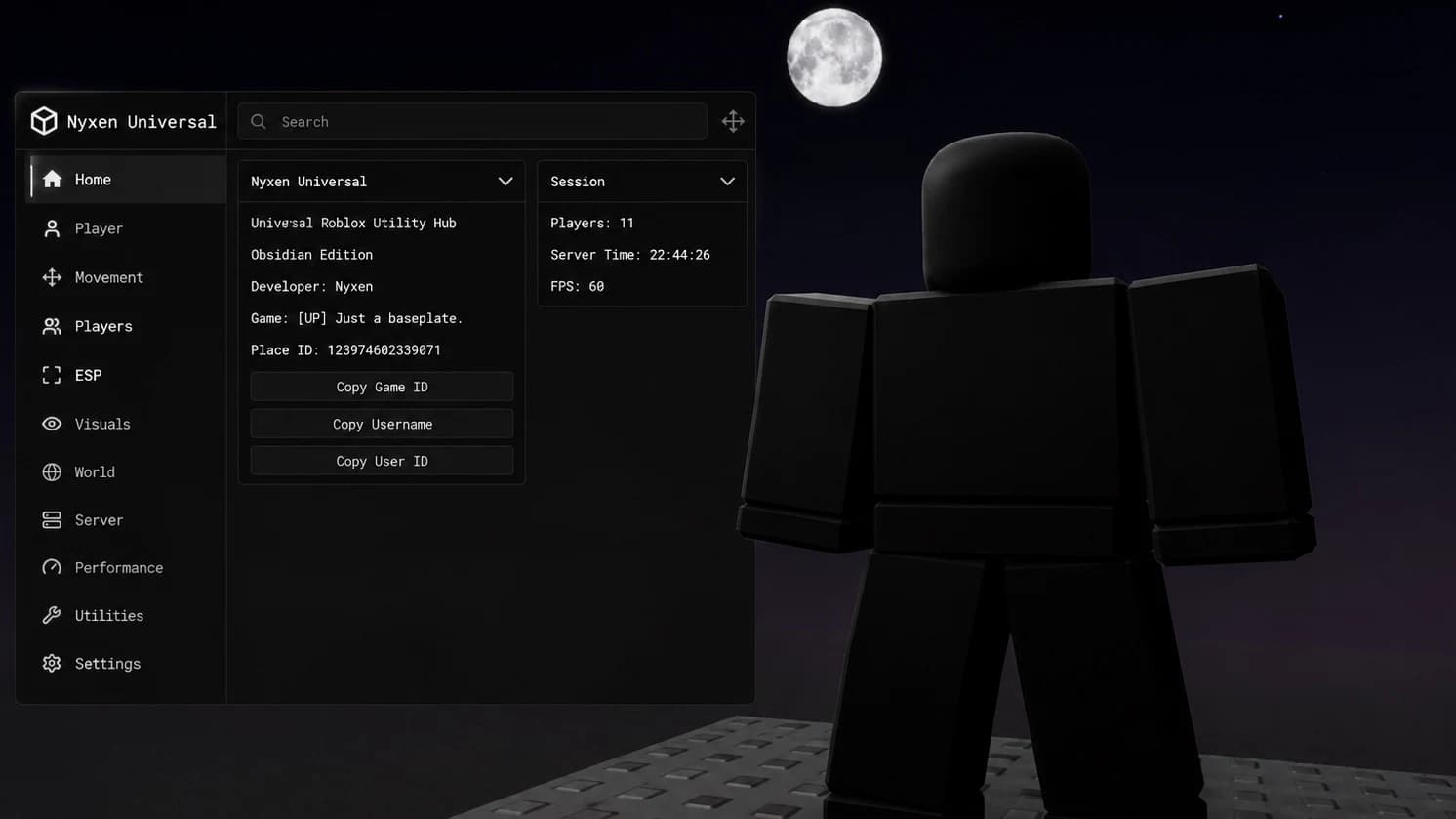Click the Home house icon

[x=52, y=180]
